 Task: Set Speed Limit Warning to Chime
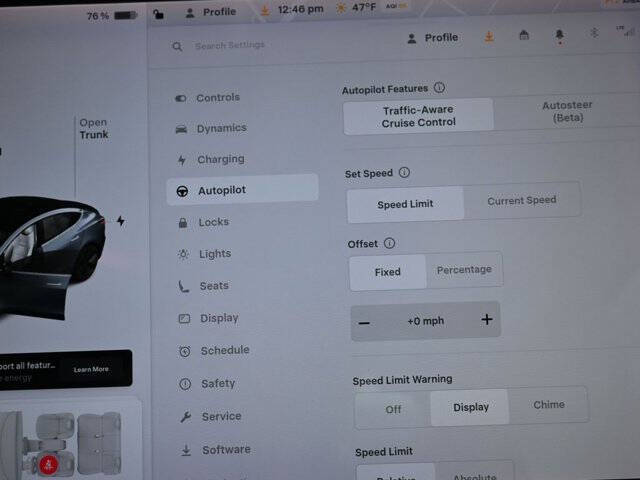pos(549,405)
